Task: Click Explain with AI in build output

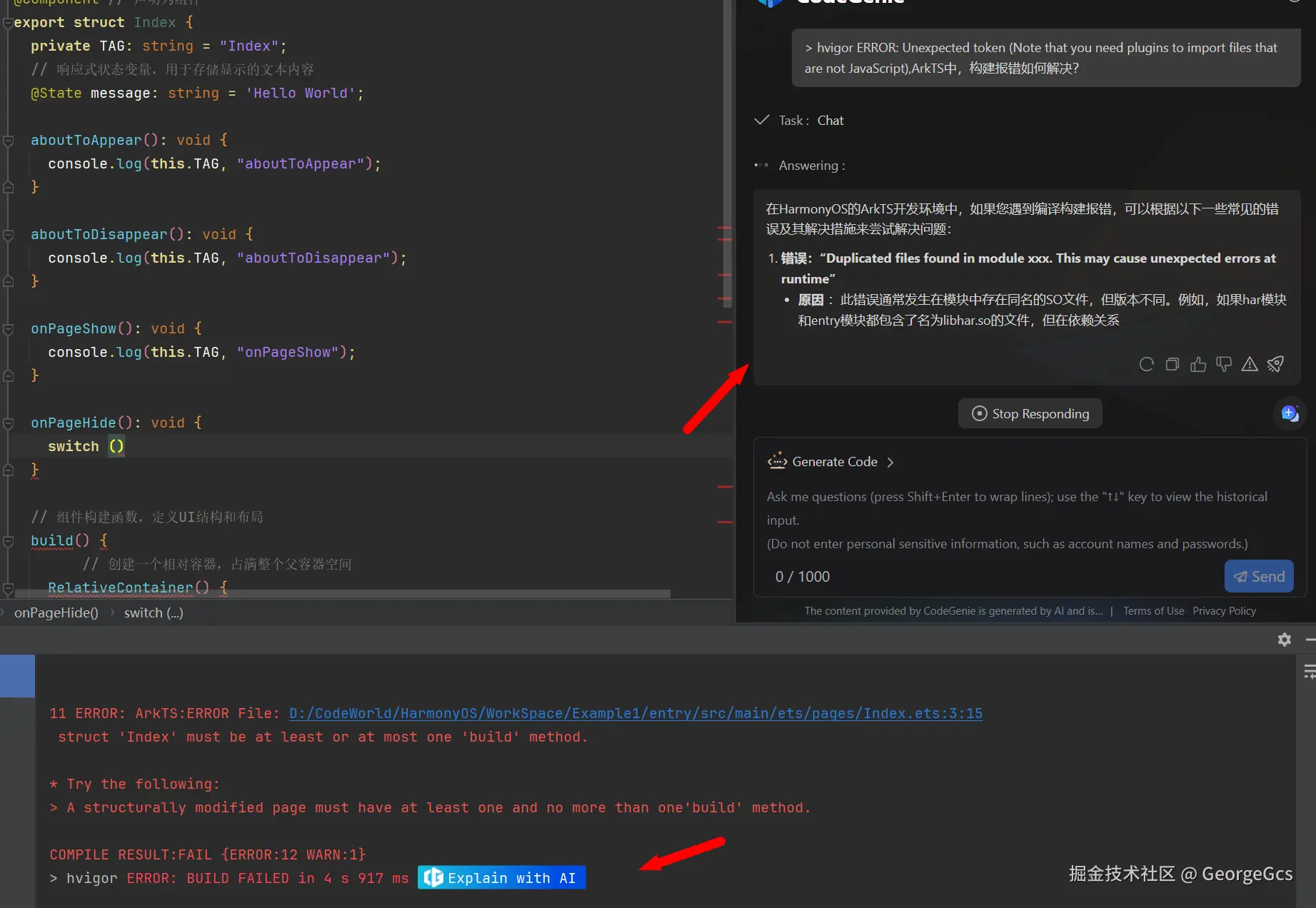Action: coord(501,878)
